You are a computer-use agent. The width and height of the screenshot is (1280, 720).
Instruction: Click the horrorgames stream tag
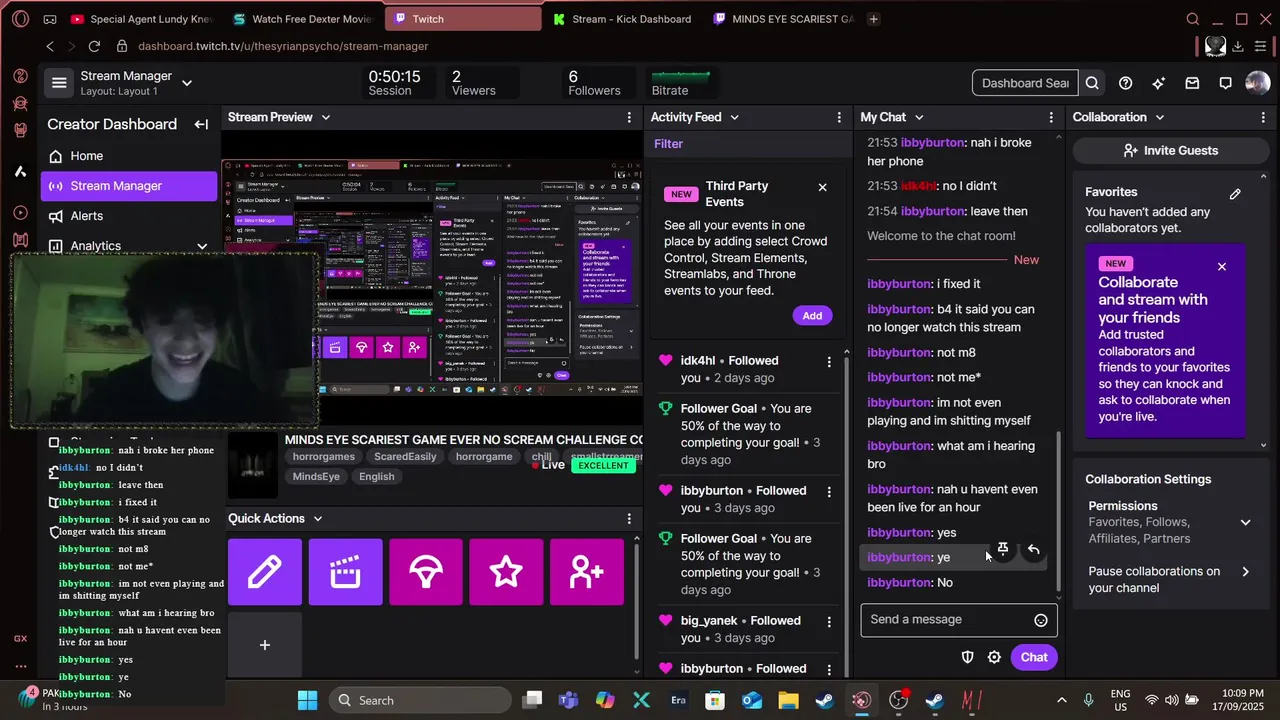coord(324,457)
